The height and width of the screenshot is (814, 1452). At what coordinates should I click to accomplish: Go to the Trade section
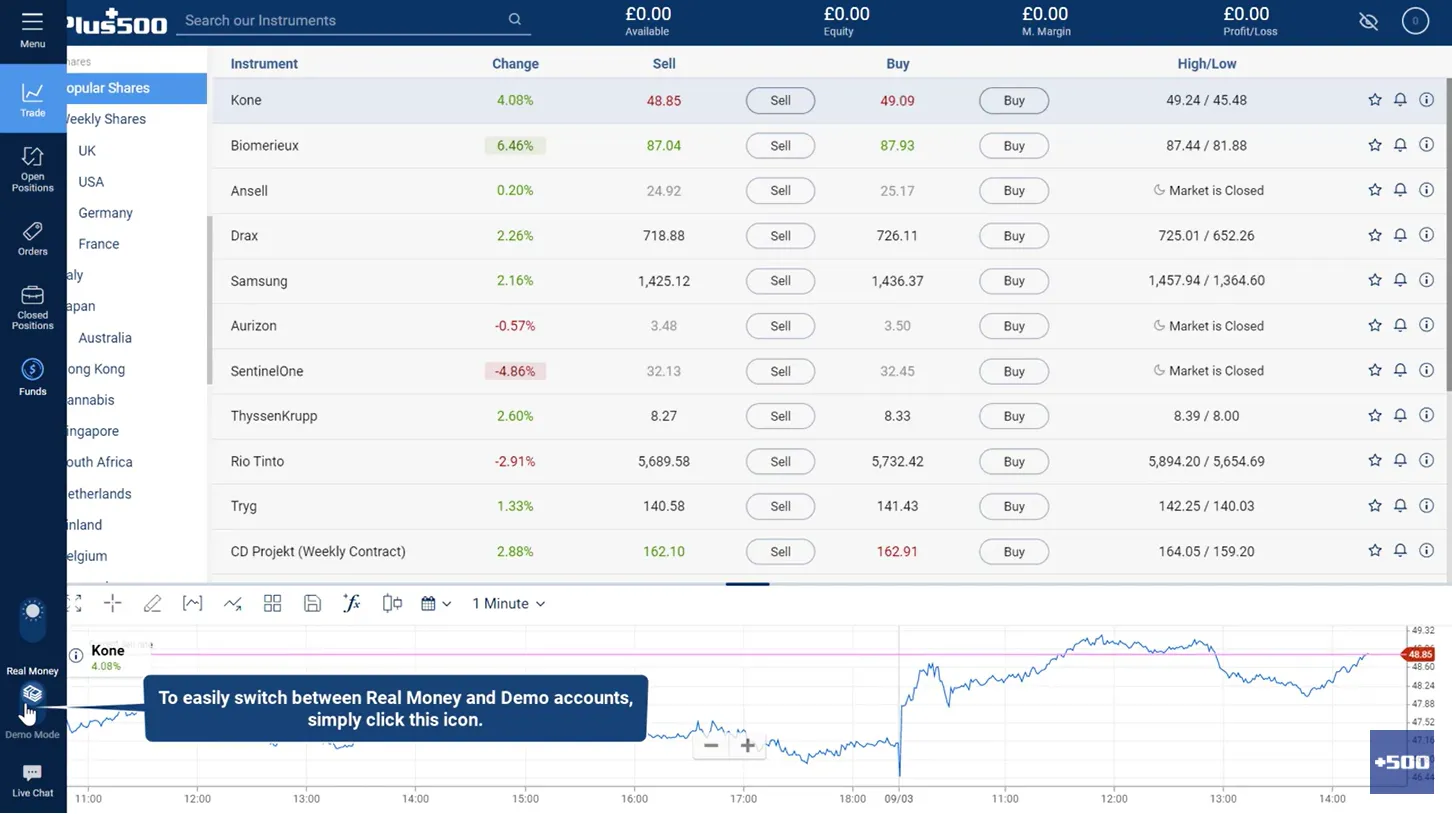pyautogui.click(x=33, y=99)
